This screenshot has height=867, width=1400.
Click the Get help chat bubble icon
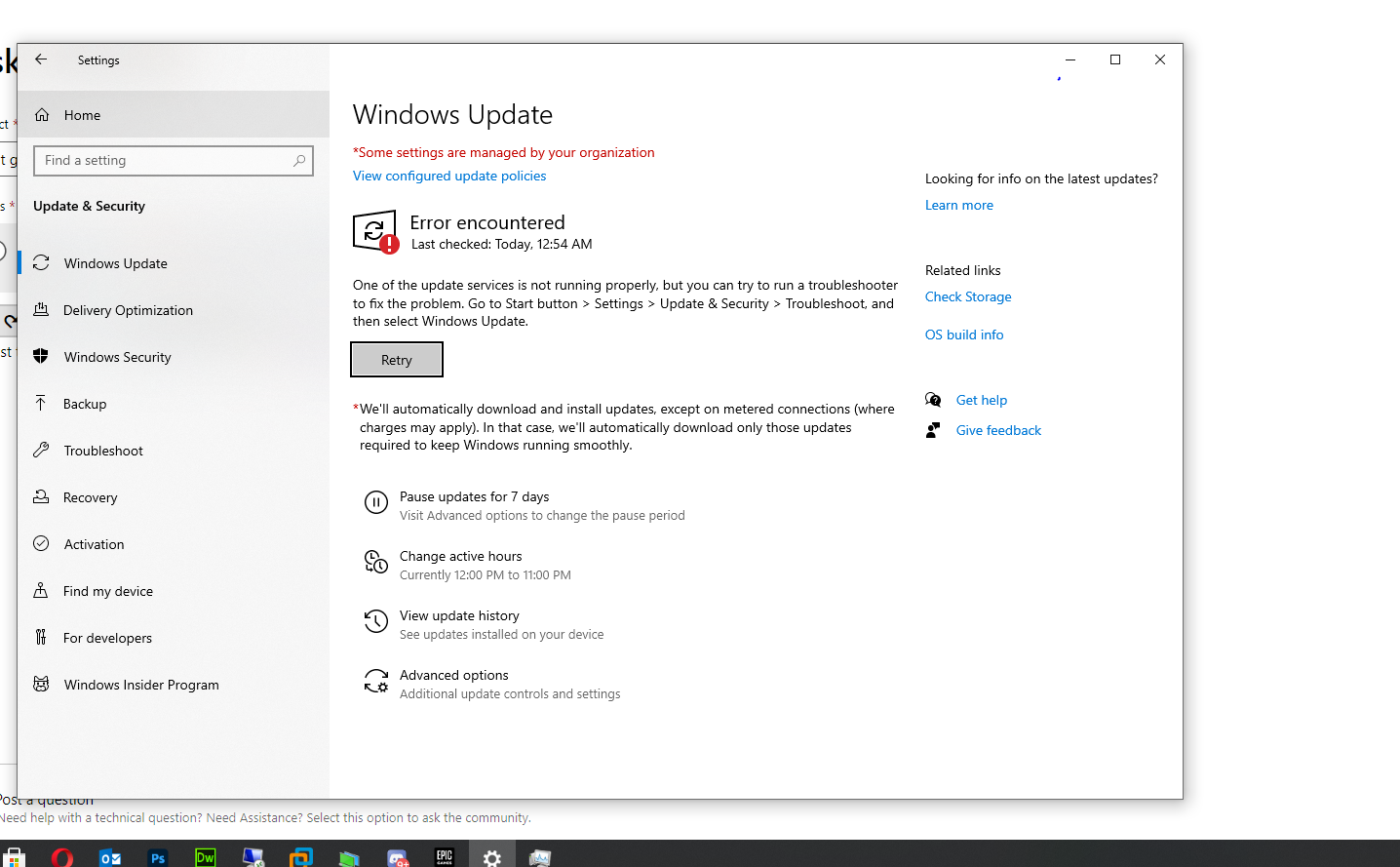click(933, 400)
